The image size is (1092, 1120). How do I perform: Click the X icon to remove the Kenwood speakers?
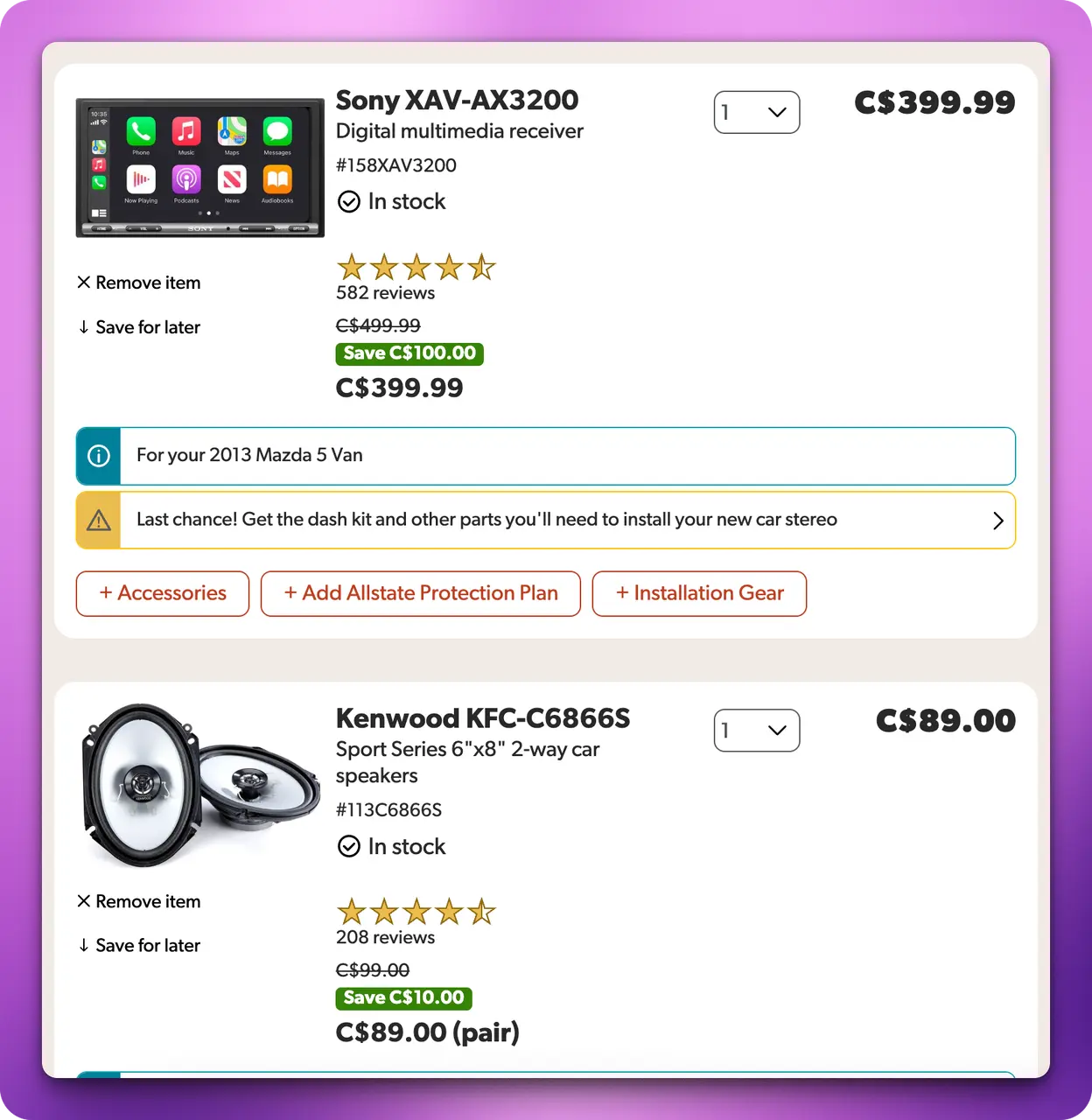tap(84, 901)
